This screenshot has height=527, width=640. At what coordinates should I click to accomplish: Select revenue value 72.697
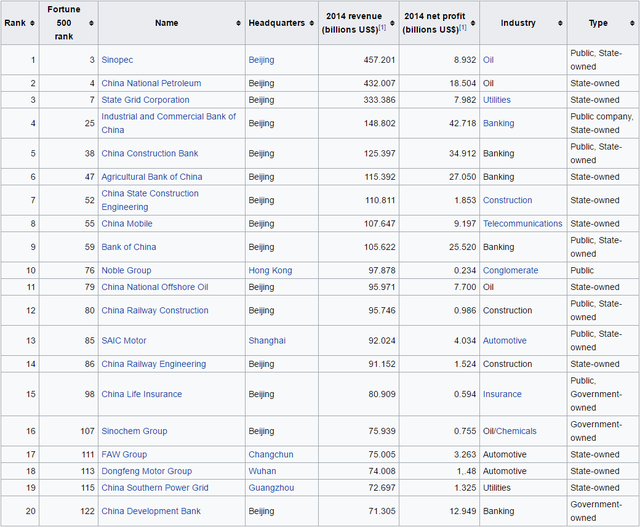(382, 488)
